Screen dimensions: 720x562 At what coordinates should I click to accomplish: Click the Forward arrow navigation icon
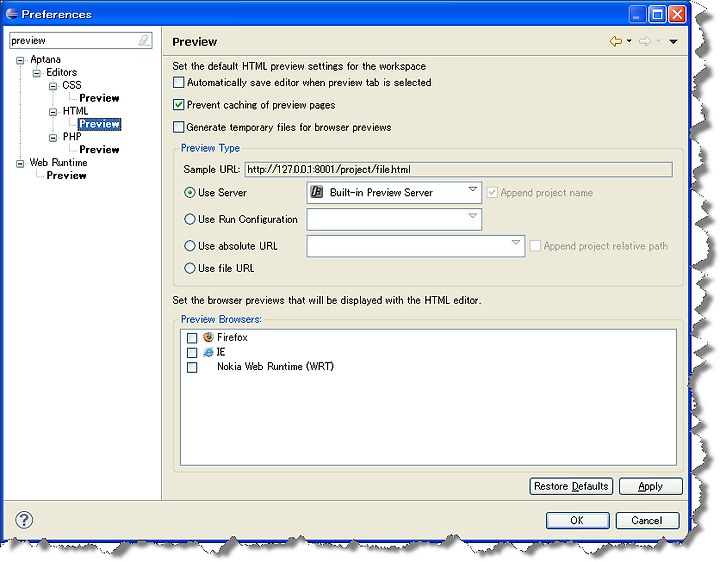coord(645,41)
